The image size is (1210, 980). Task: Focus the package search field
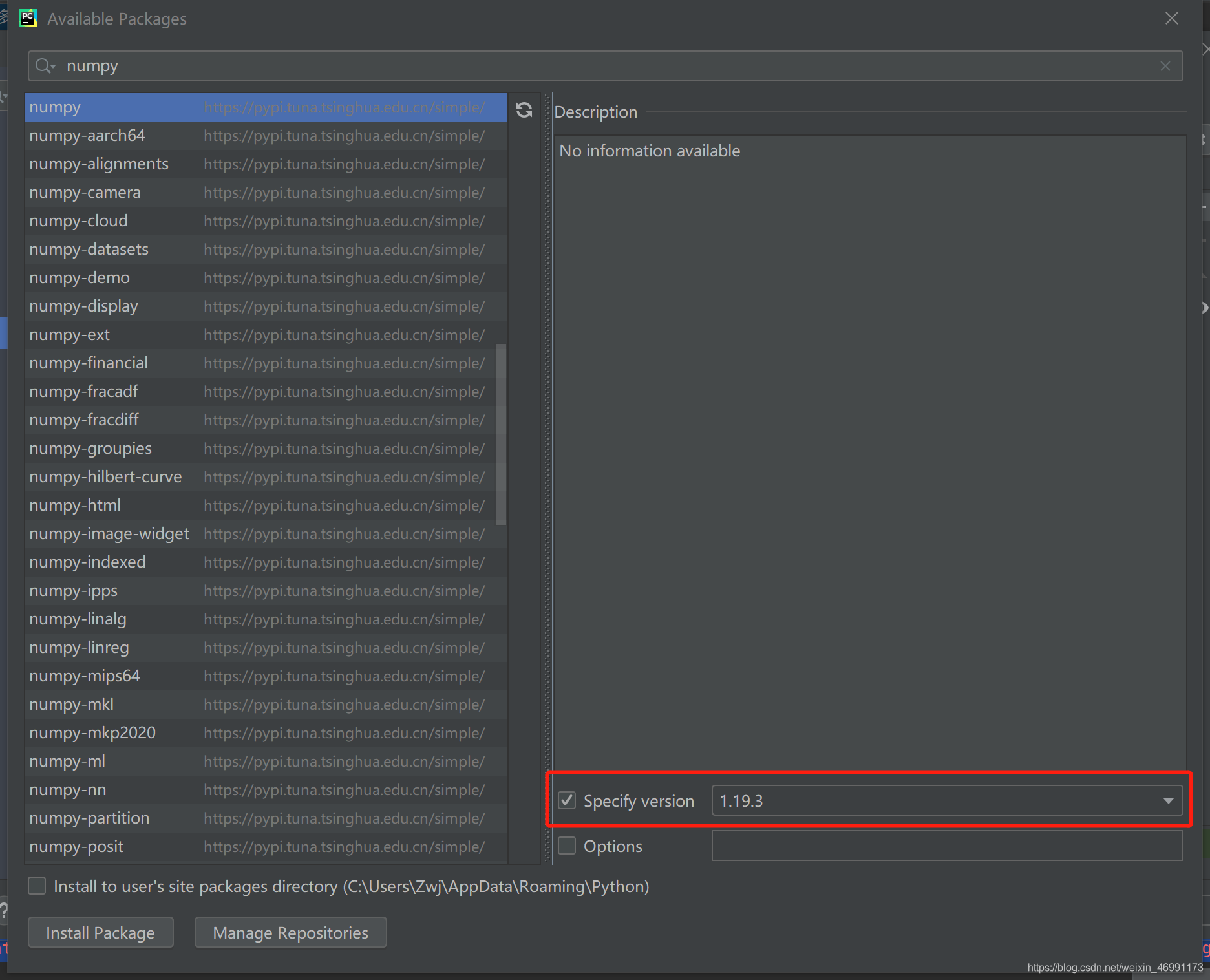coord(605,66)
